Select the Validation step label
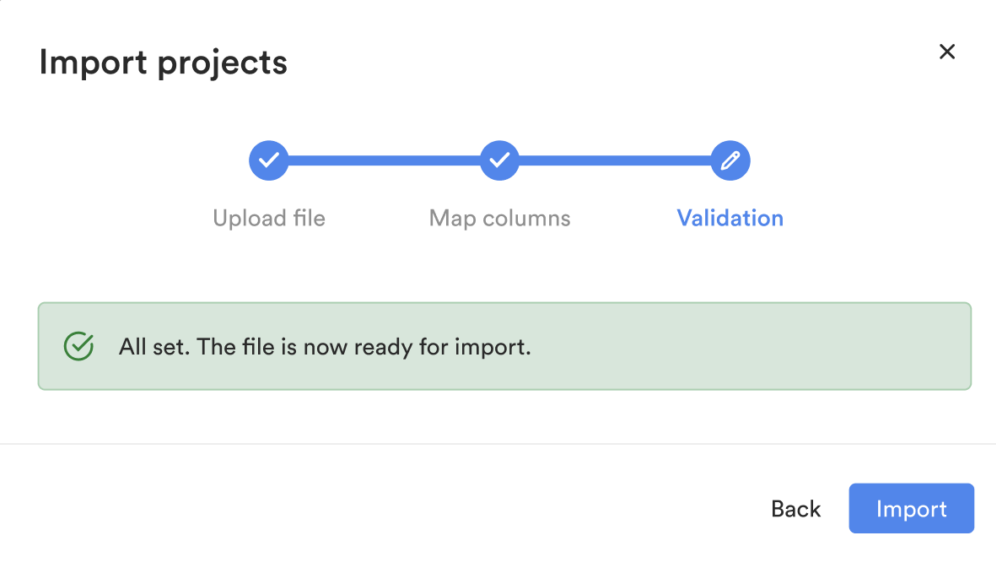This screenshot has height=568, width=996. (730, 218)
